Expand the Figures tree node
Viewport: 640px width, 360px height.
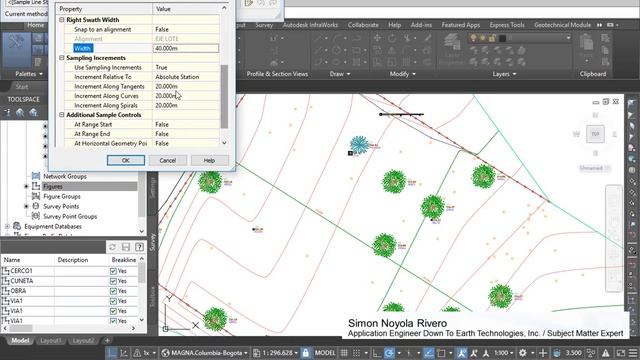click(x=27, y=187)
